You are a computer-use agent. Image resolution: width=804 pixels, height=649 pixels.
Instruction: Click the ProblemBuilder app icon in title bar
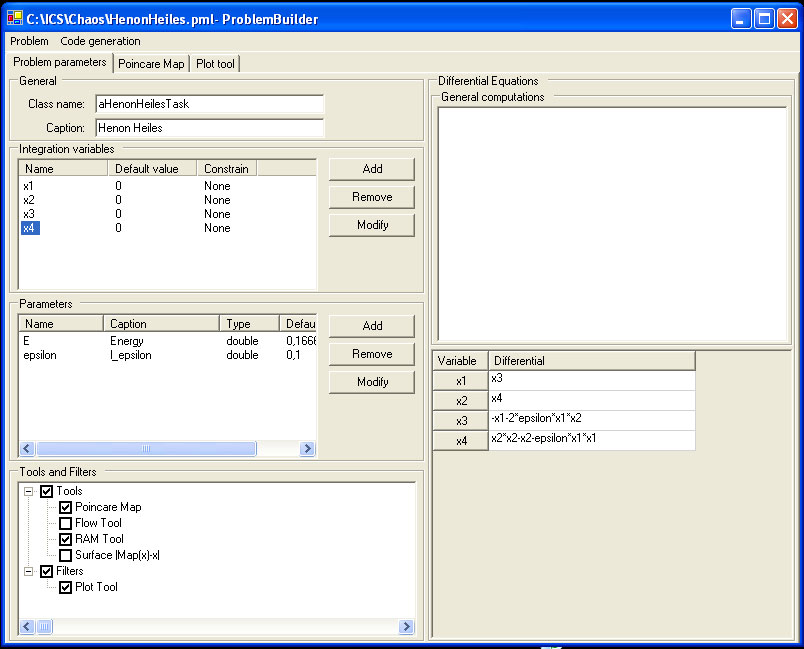15,18
